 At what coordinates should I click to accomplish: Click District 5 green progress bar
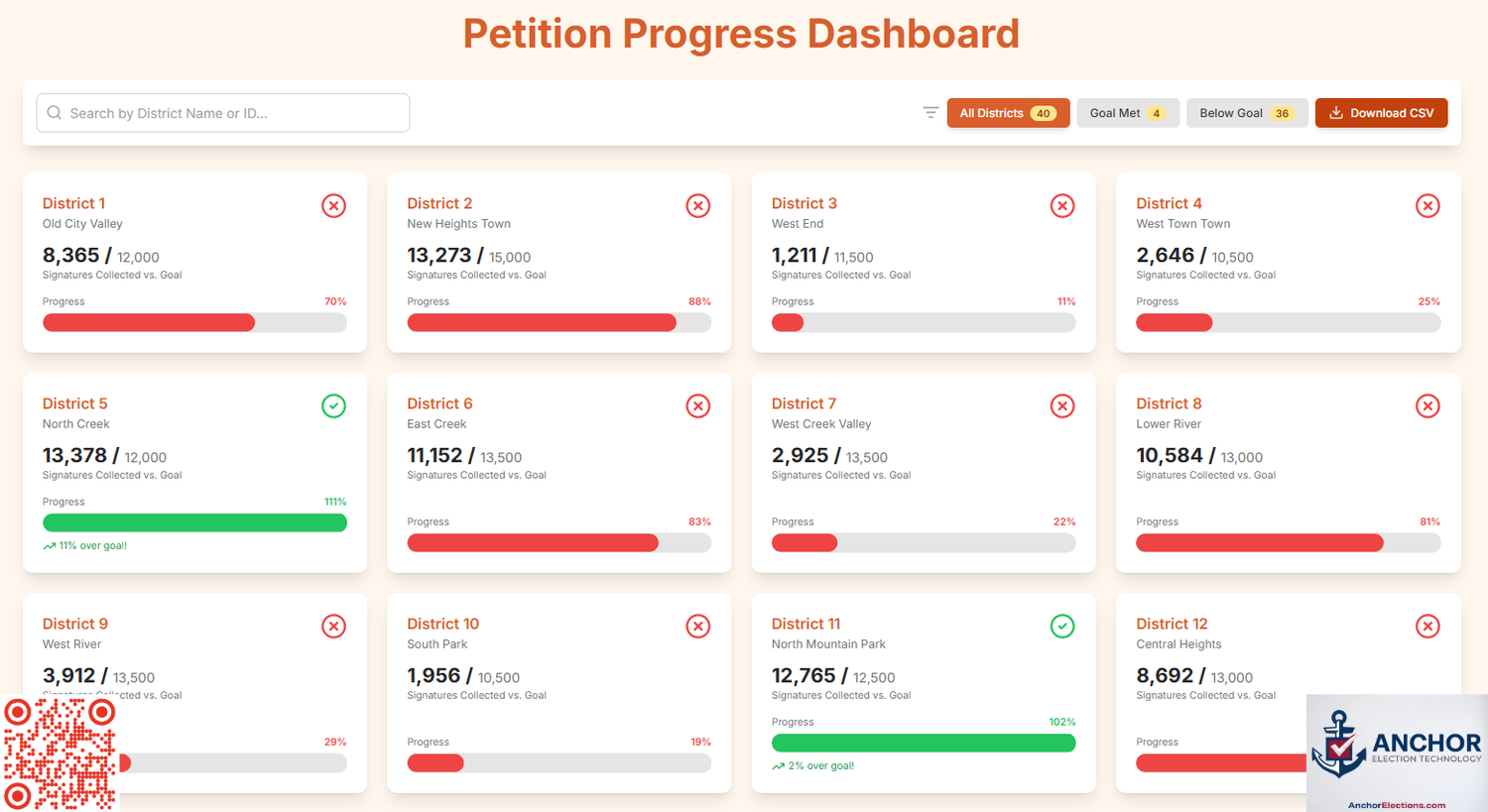194,522
